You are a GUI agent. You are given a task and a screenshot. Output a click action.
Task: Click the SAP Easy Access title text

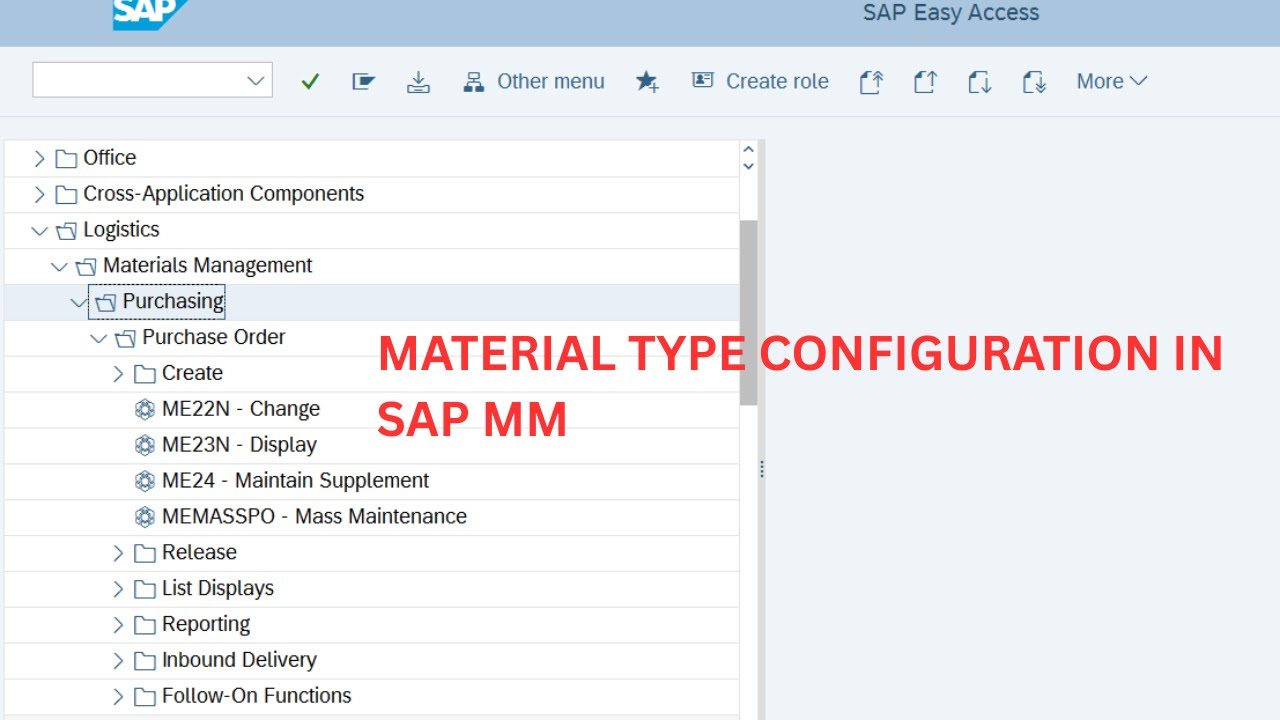(951, 13)
